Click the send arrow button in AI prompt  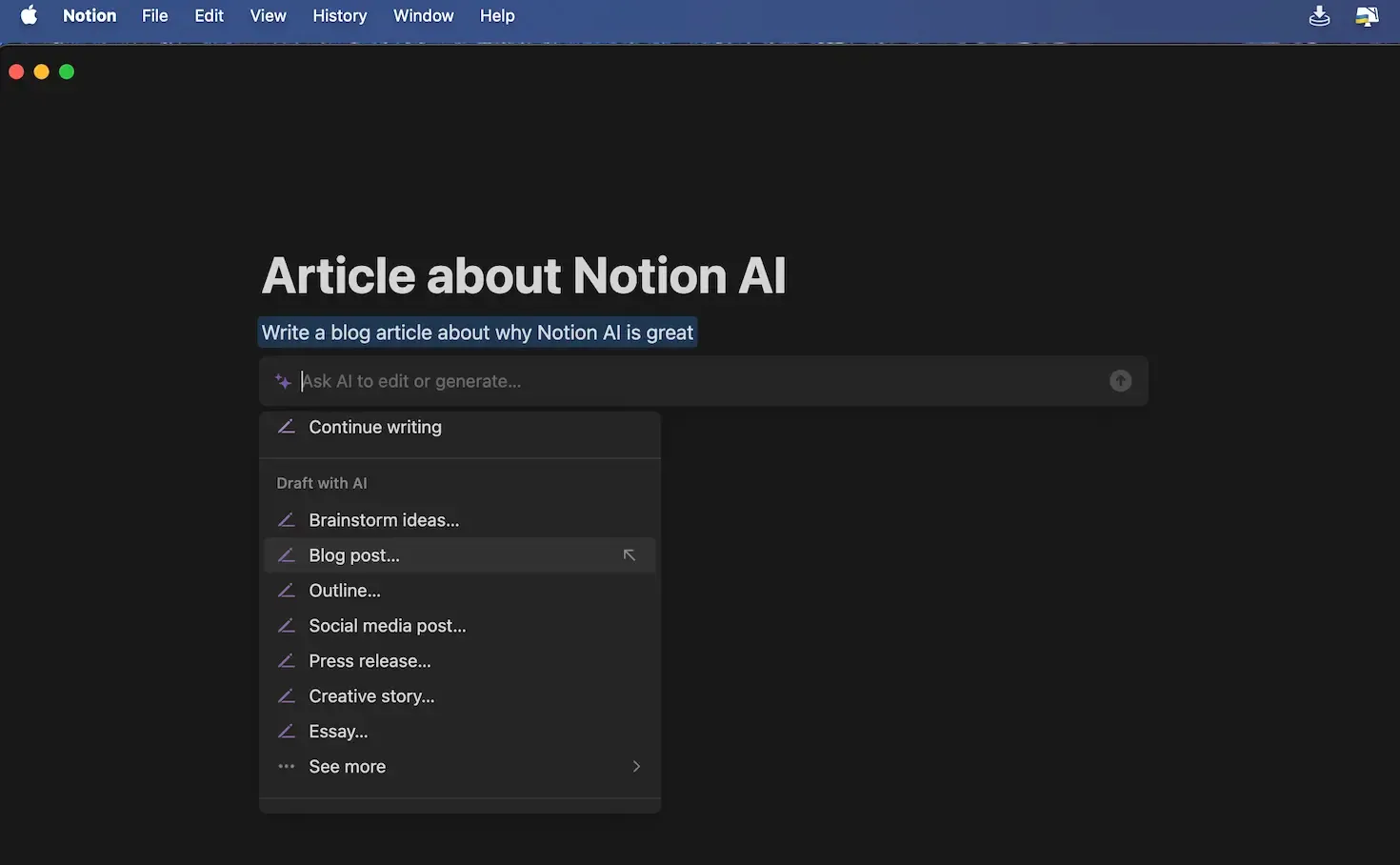(x=1121, y=381)
